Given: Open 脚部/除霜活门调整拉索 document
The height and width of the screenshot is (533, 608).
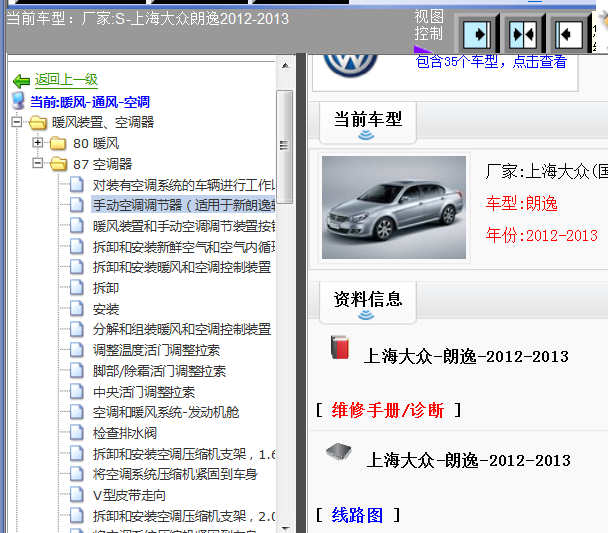Looking at the screenshot, I should coord(159,371).
